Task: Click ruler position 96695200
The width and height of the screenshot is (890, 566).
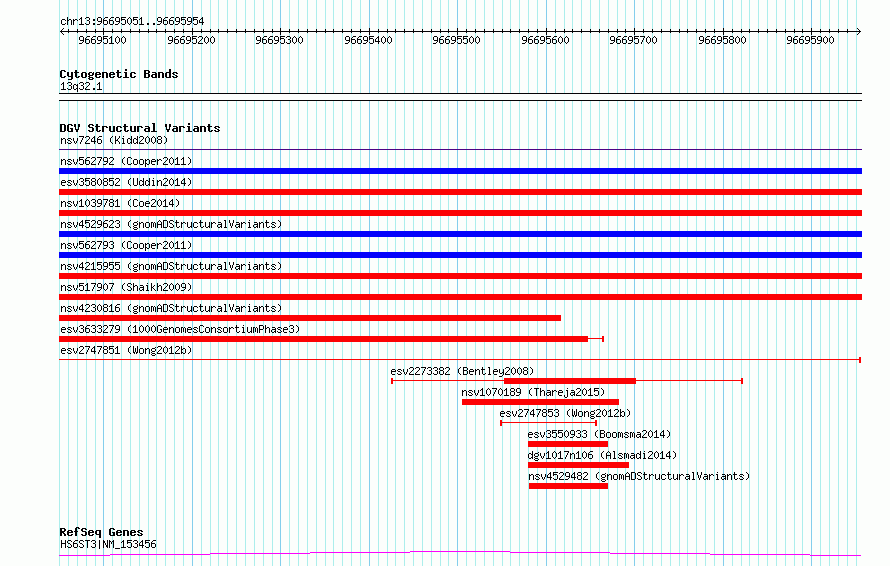Action: pyautogui.click(x=191, y=40)
